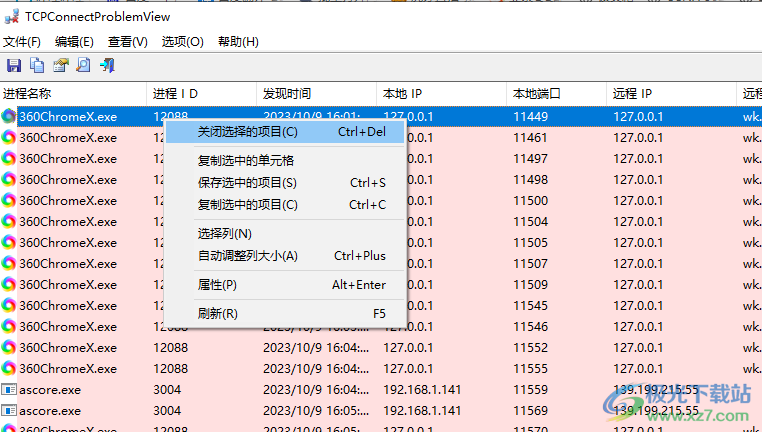Image resolution: width=762 pixels, height=432 pixels.
Task: Click the 360ChromeX icon in port 11504 row
Action: coord(8,222)
